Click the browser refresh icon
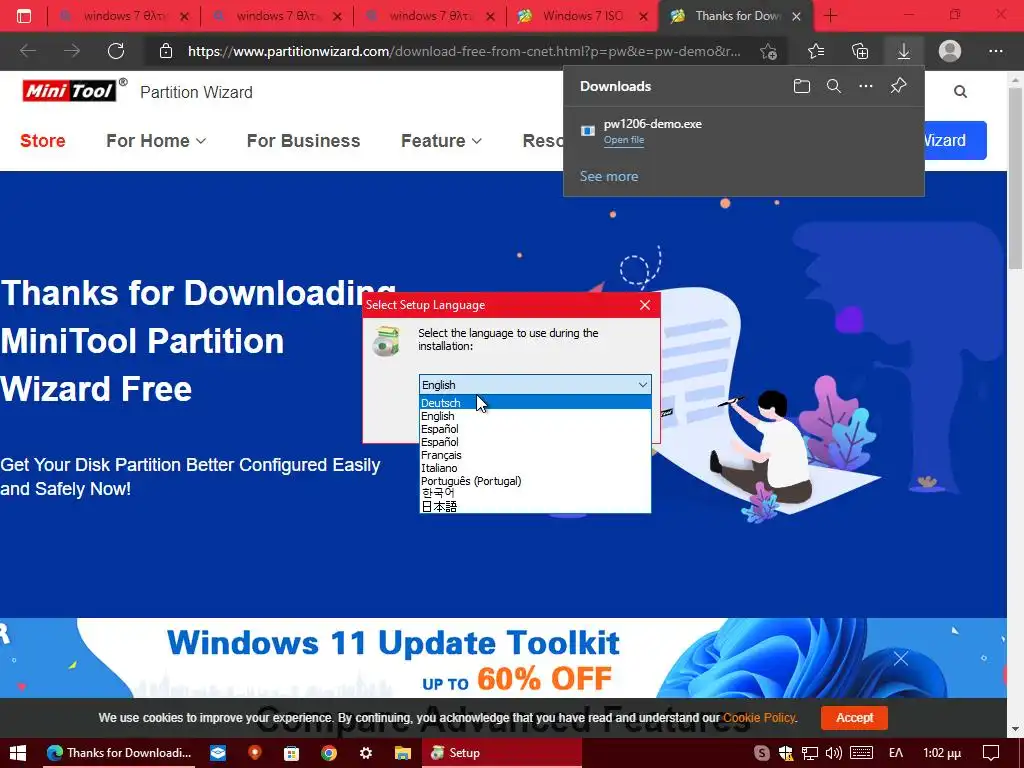Image resolution: width=1024 pixels, height=768 pixels. coord(116,51)
